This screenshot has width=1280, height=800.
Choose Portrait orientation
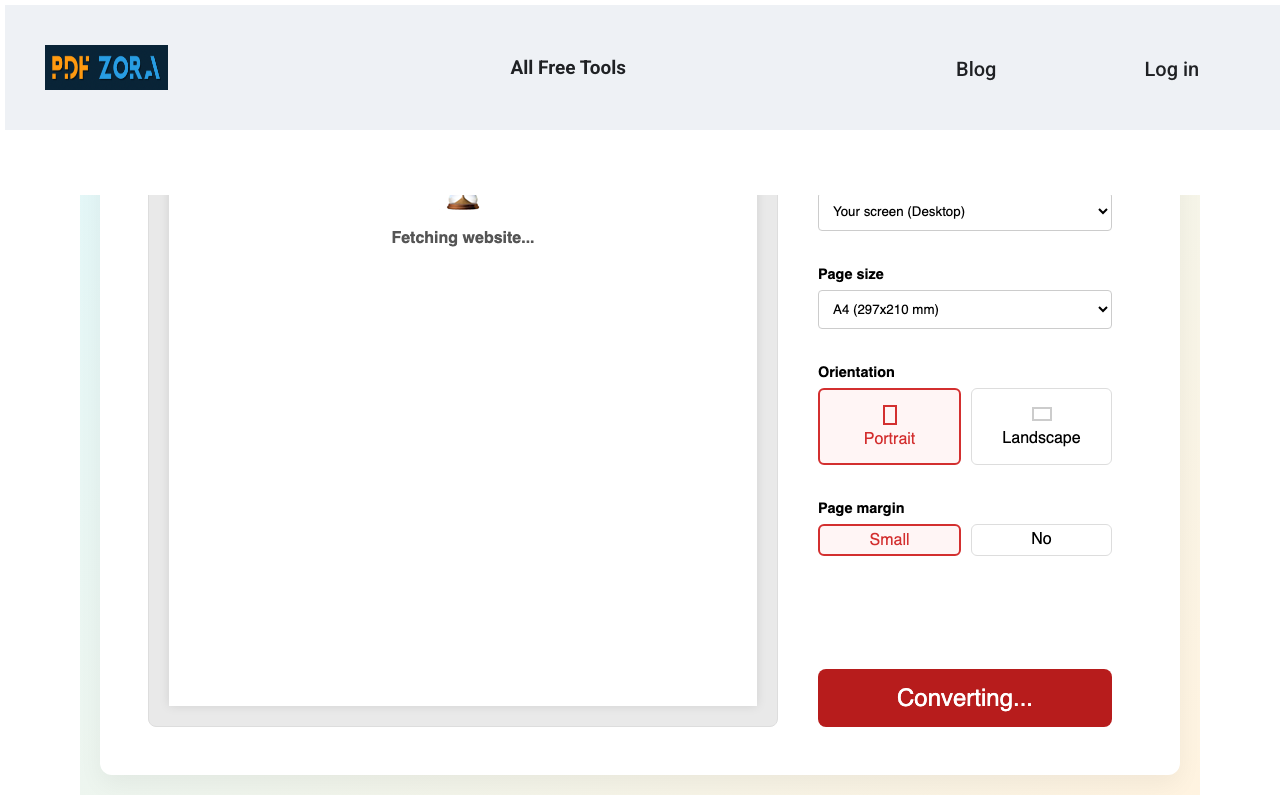[x=889, y=426]
